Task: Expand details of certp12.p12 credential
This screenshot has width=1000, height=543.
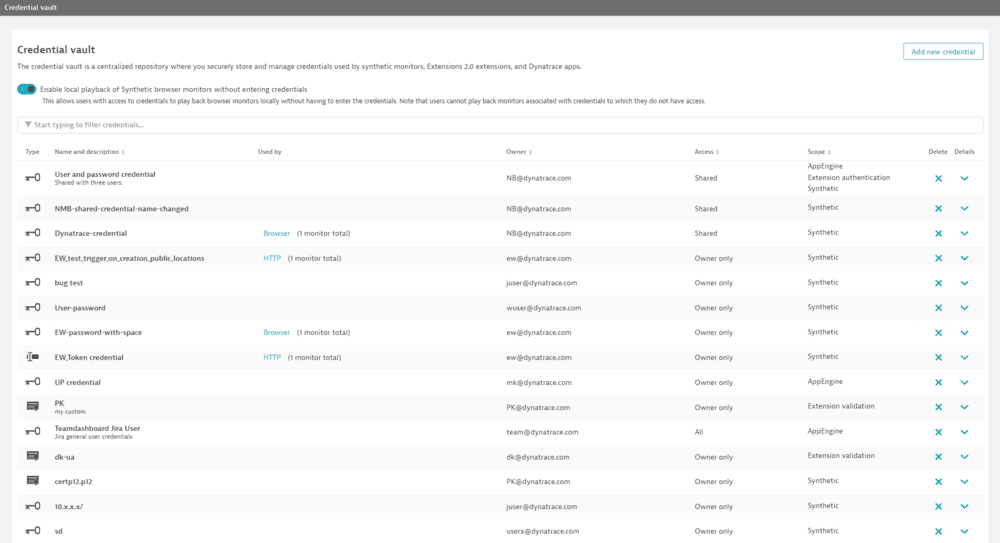Action: pos(964,482)
